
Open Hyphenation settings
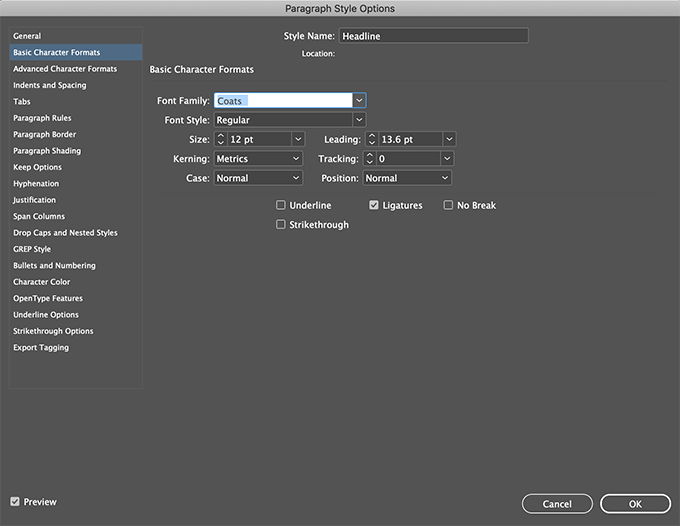pyautogui.click(x=76, y=184)
